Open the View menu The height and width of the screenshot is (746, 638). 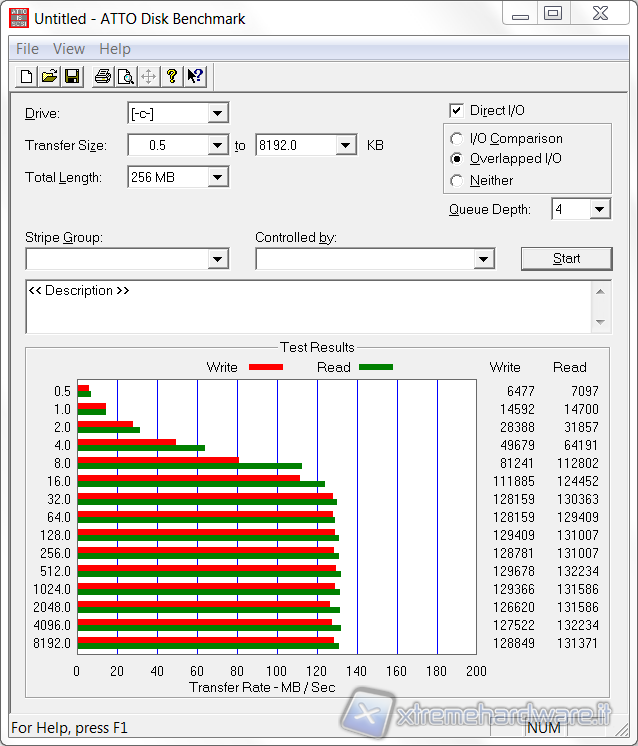tap(69, 49)
